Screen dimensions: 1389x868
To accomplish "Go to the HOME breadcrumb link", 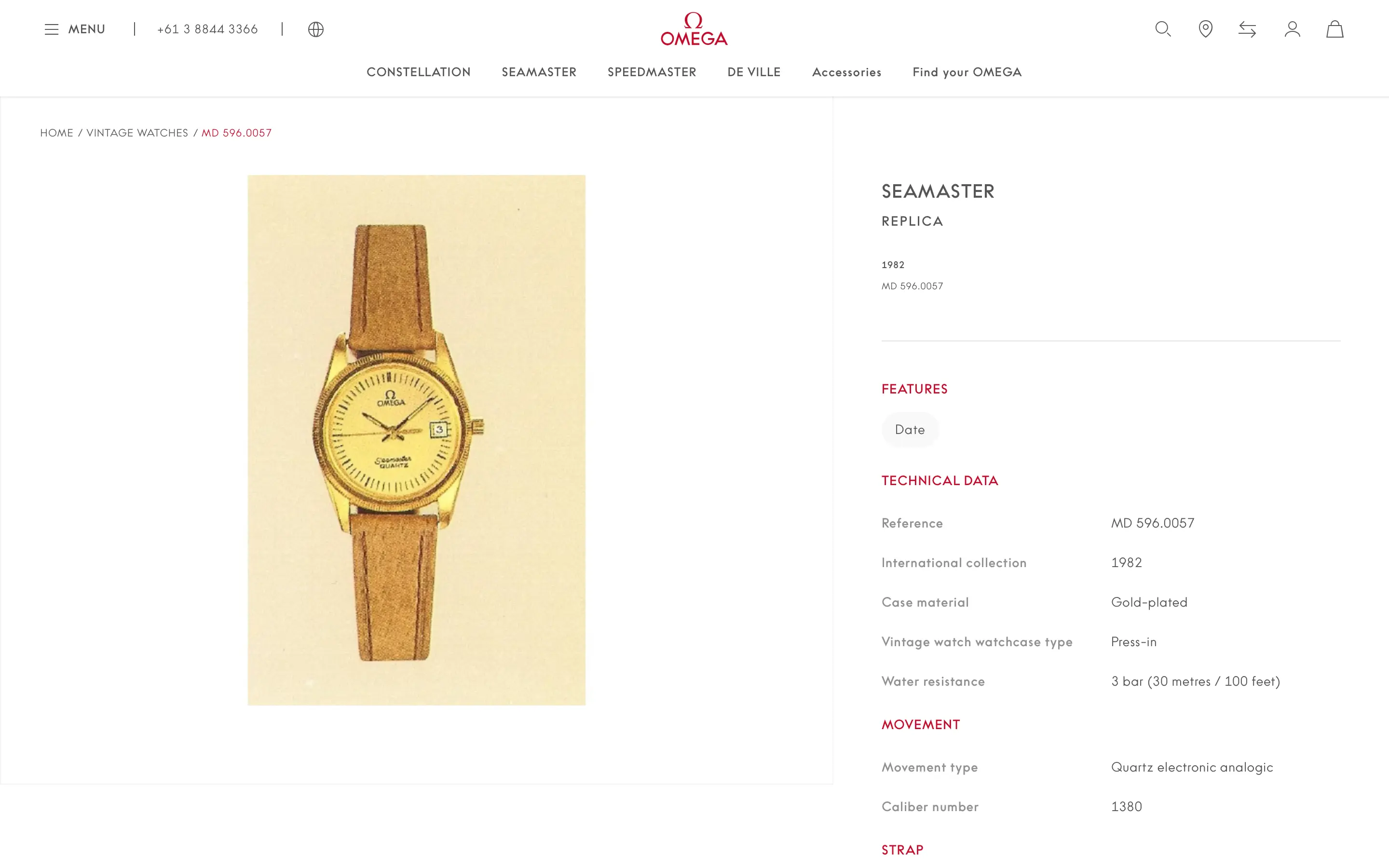I will (56, 133).
